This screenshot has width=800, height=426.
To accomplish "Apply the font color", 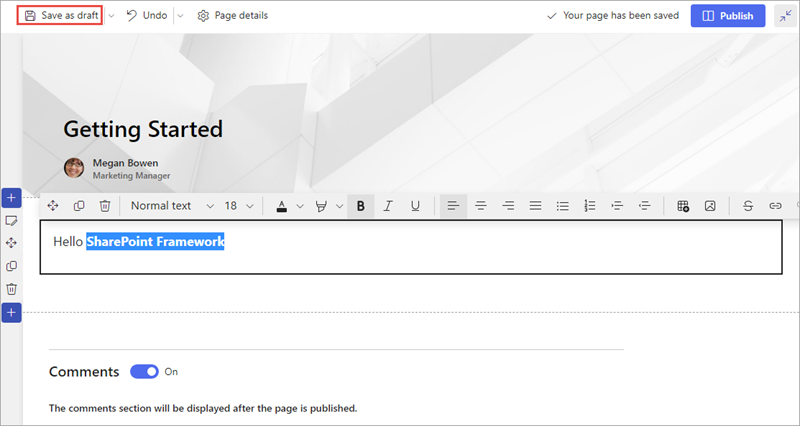I will pos(282,206).
